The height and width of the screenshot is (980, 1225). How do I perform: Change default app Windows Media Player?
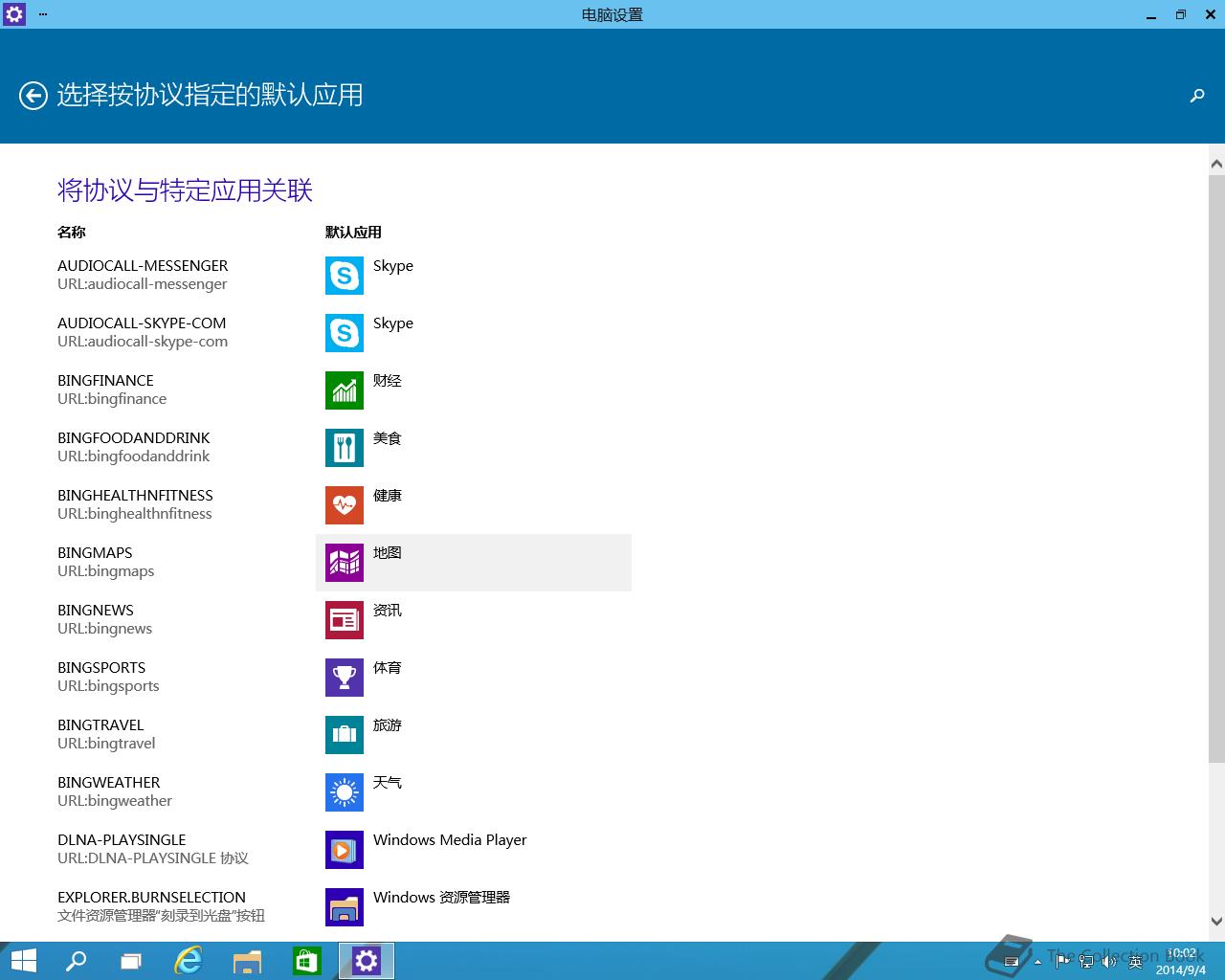[x=474, y=850]
